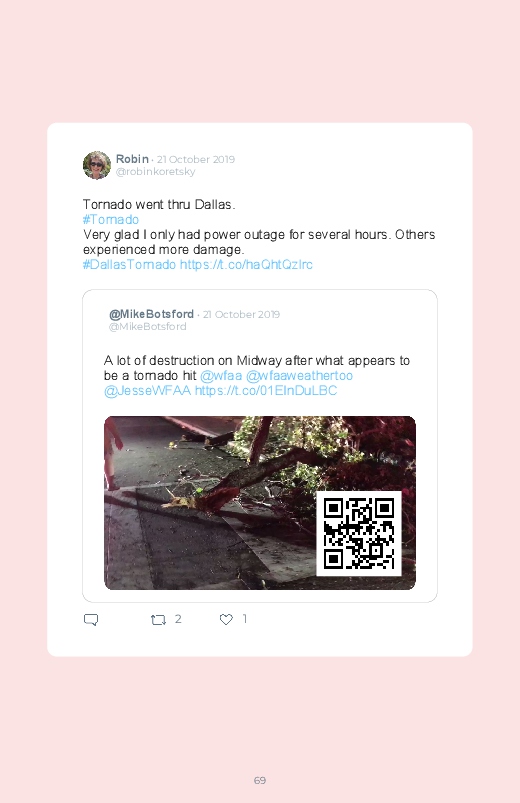Open Robin's profile avatar photo
This screenshot has width=520, height=803.
click(x=97, y=165)
